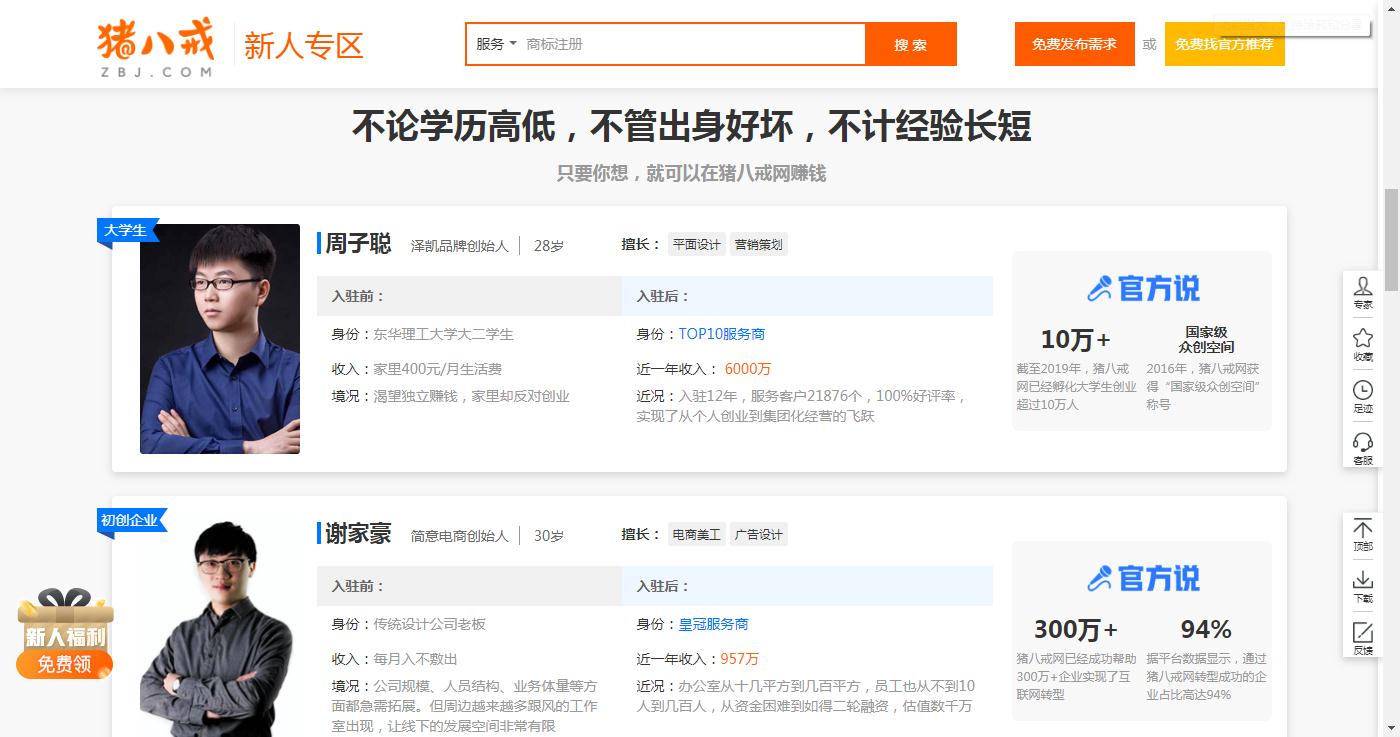Viewport: 1400px width, 737px height.
Task: Open the 专家 expert icon in sidebar
Action: (1362, 292)
